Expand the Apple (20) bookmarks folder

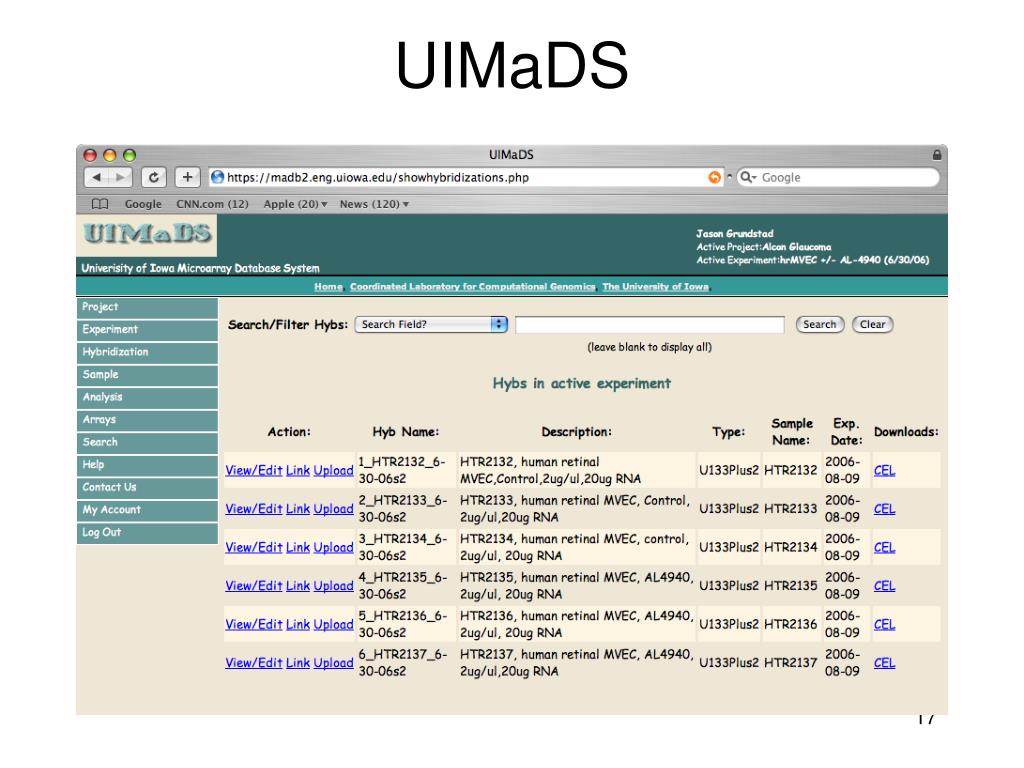coord(295,204)
